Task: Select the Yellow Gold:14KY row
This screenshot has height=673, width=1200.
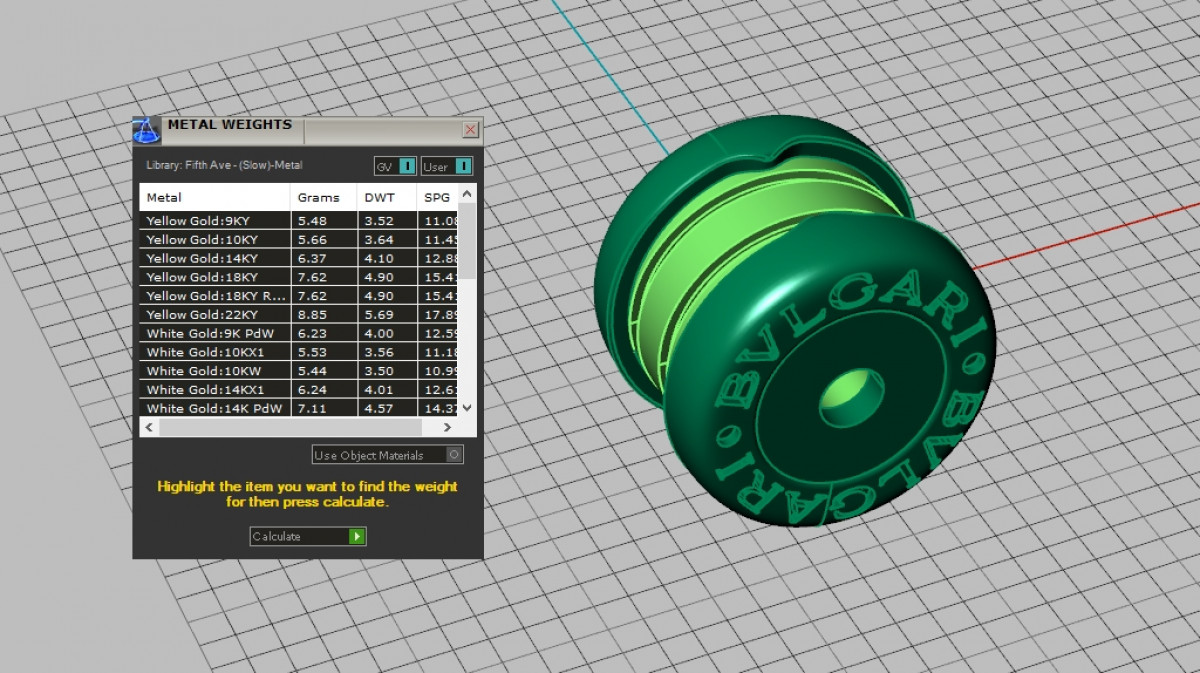Action: click(x=214, y=258)
